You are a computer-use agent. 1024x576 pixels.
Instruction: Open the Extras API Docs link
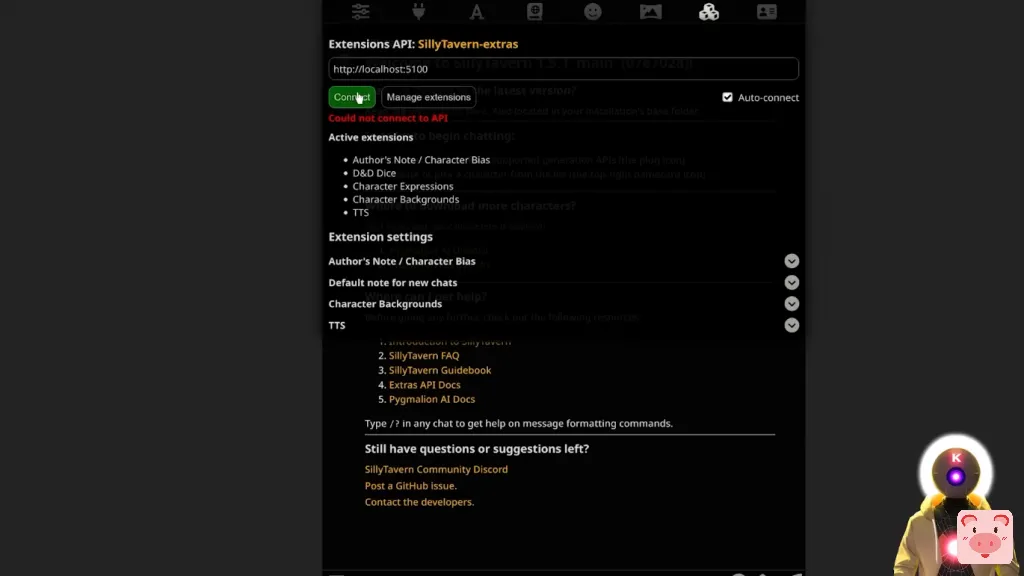424,385
